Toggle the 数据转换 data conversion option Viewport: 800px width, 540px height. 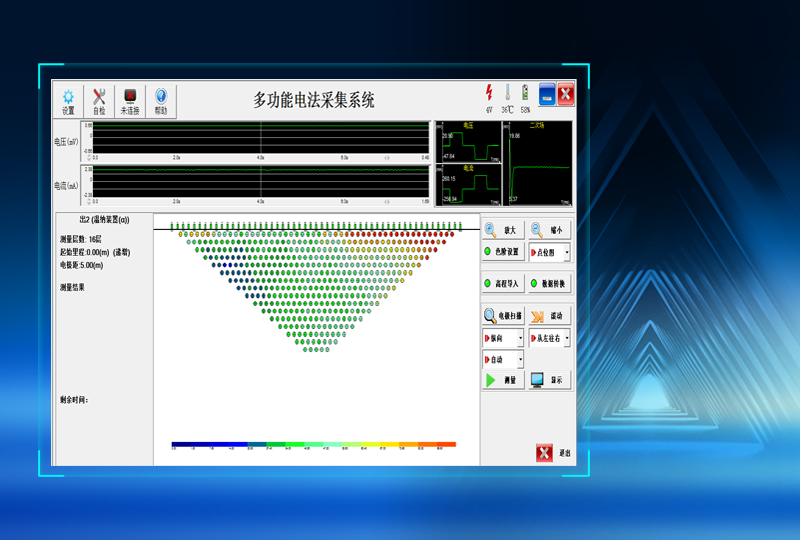point(549,284)
